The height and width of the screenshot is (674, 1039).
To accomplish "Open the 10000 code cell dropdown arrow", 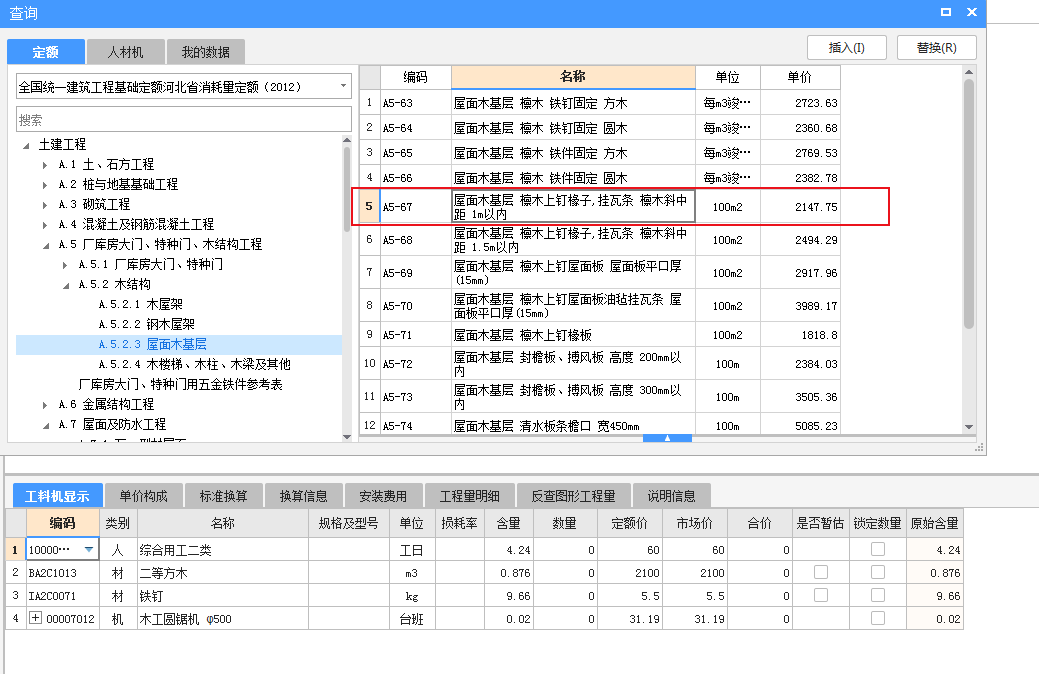I will pyautogui.click(x=90, y=549).
